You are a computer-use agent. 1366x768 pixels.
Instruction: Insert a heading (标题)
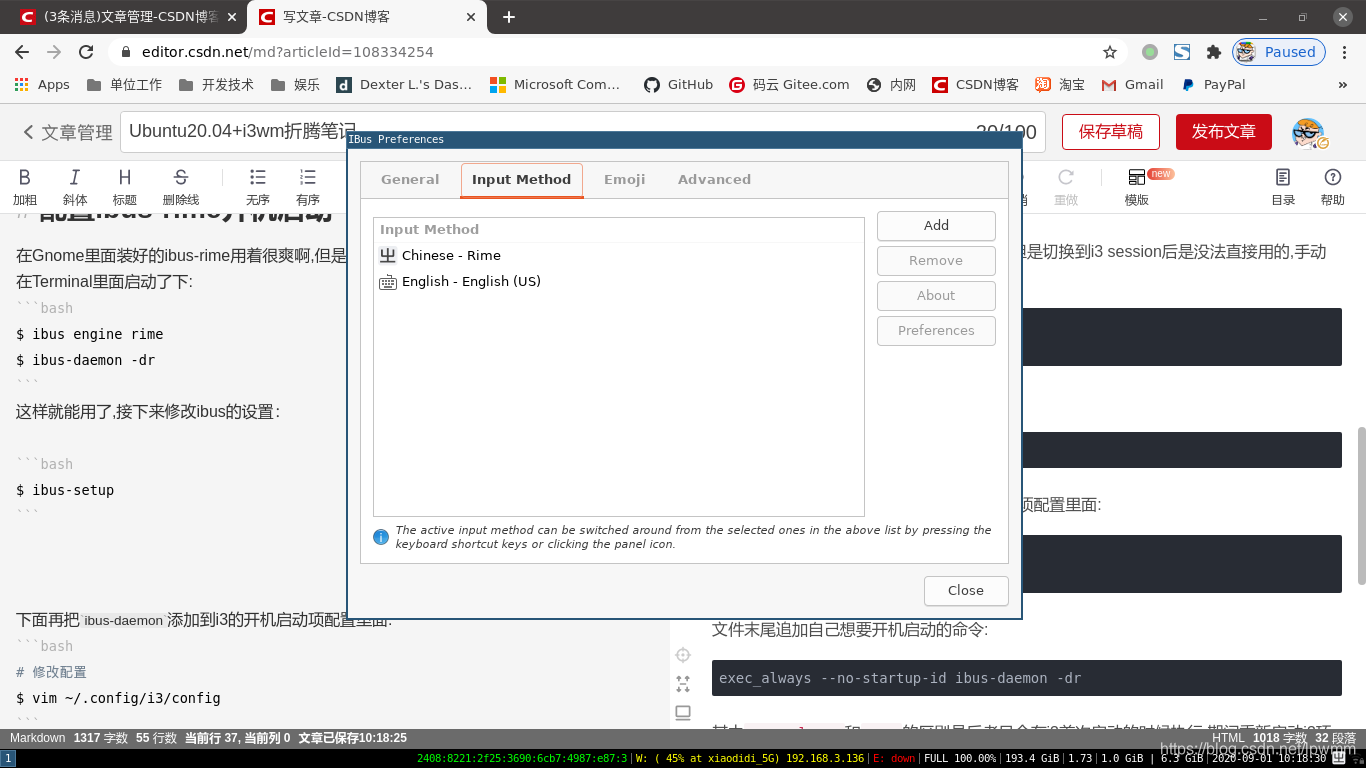[125, 187]
